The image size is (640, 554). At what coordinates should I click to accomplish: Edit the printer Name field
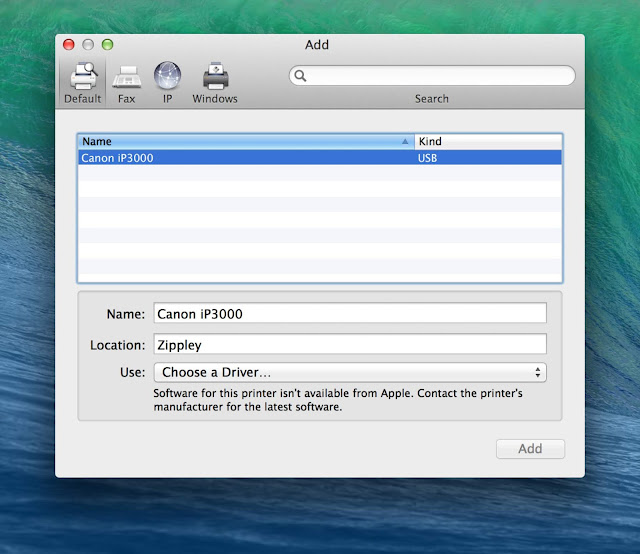pyautogui.click(x=350, y=313)
